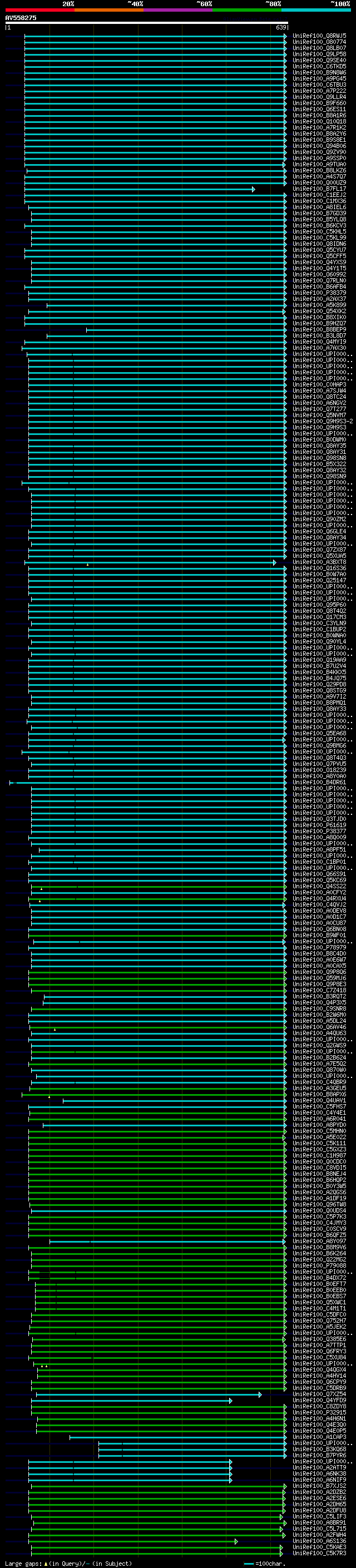Screen dimensions: 356x1568
Task: Click the purple ~60% identity legend segment
Action: (179, 10)
